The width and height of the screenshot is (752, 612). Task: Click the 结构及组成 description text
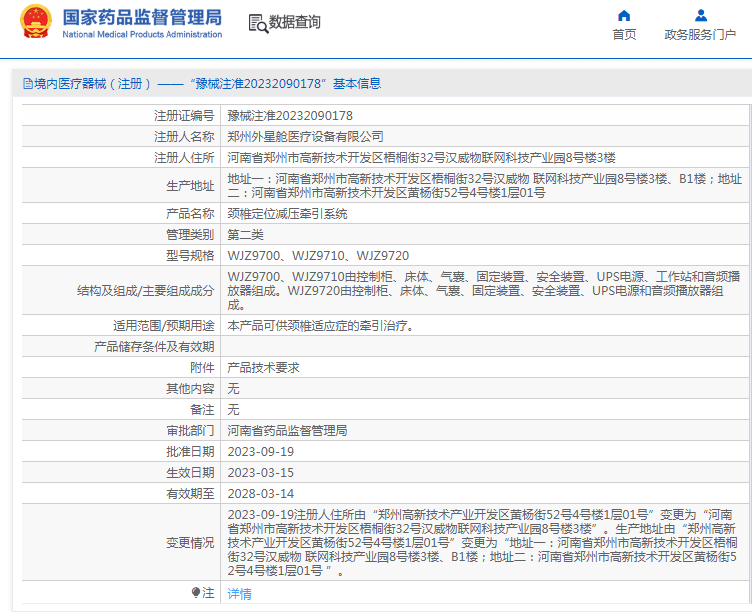483,290
